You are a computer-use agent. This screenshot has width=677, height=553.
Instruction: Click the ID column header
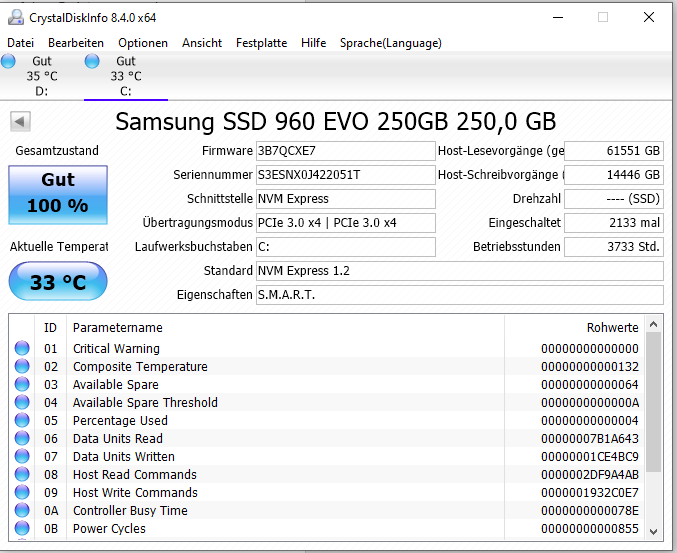click(x=50, y=328)
